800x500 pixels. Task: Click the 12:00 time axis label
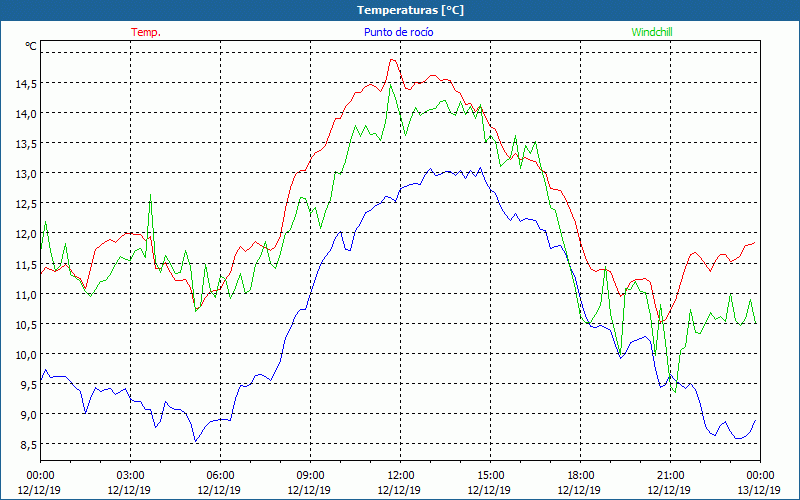click(400, 476)
